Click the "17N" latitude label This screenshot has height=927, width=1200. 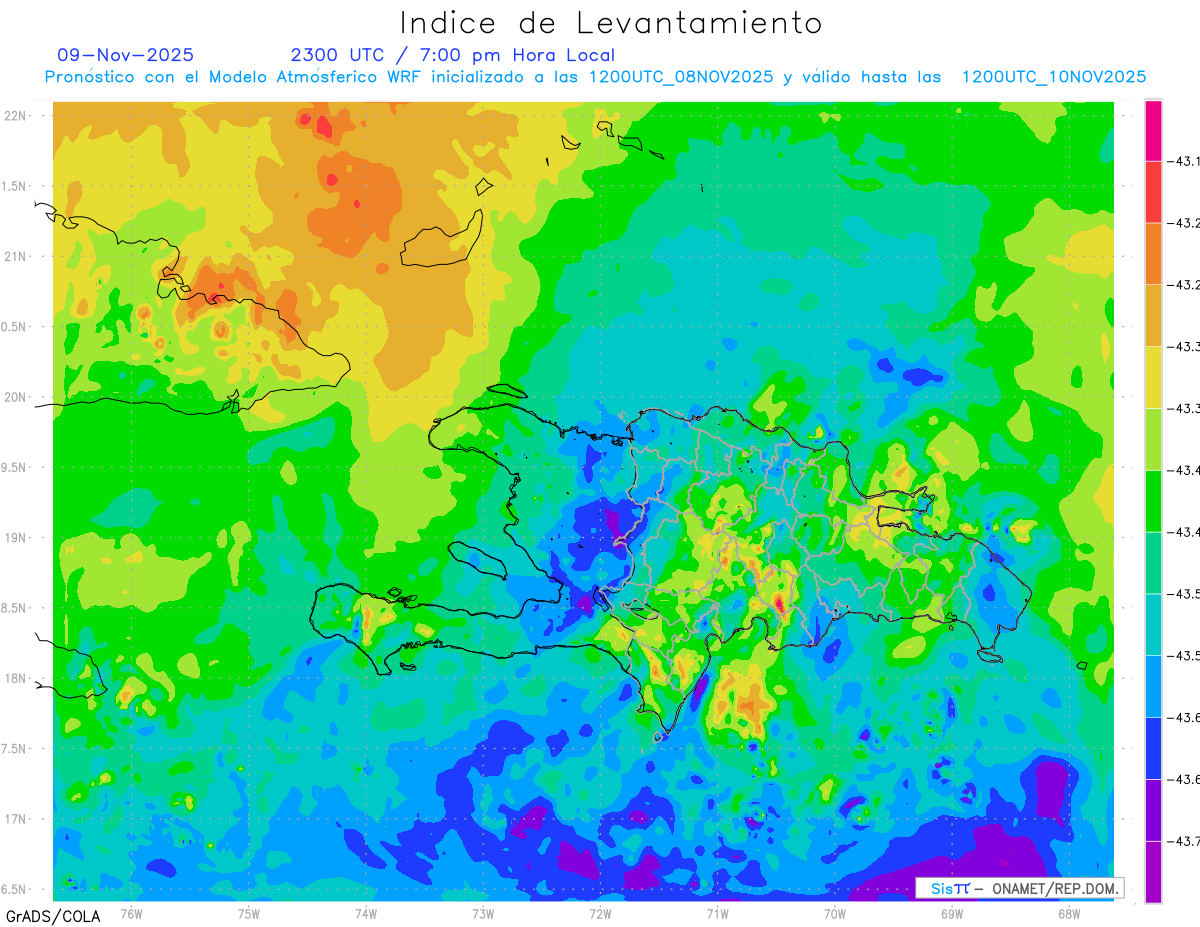point(15,819)
